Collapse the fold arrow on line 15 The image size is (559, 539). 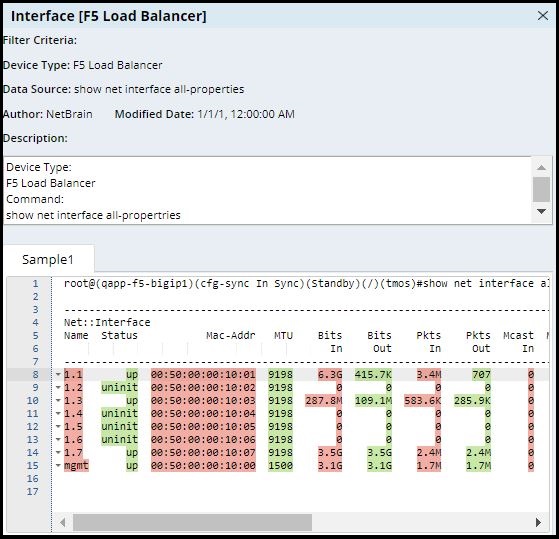(x=58, y=466)
